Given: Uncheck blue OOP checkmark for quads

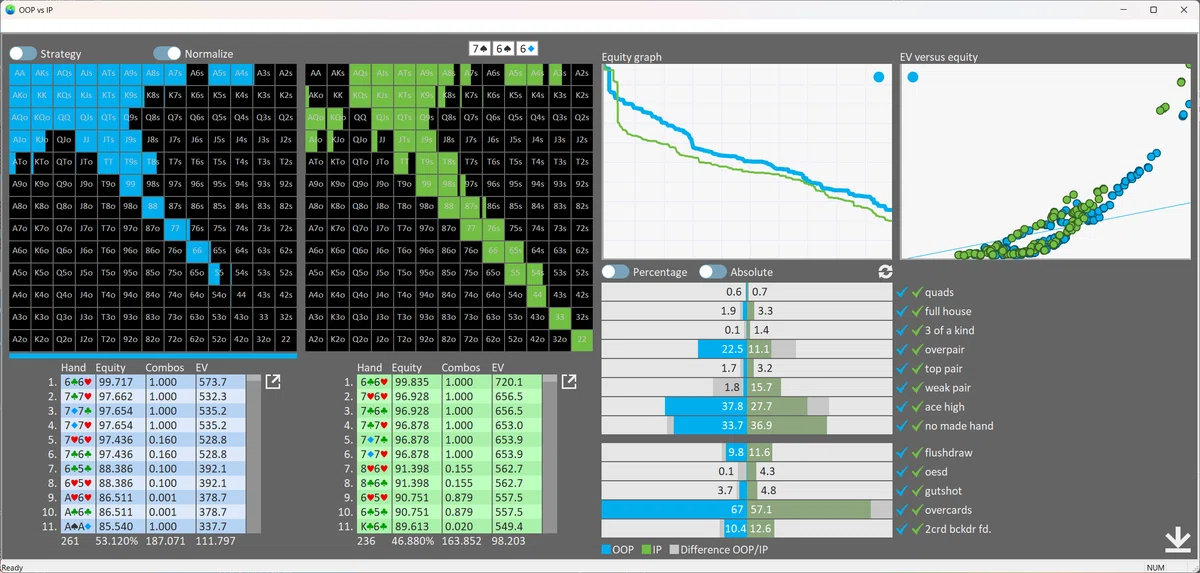Looking at the screenshot, I should [902, 292].
